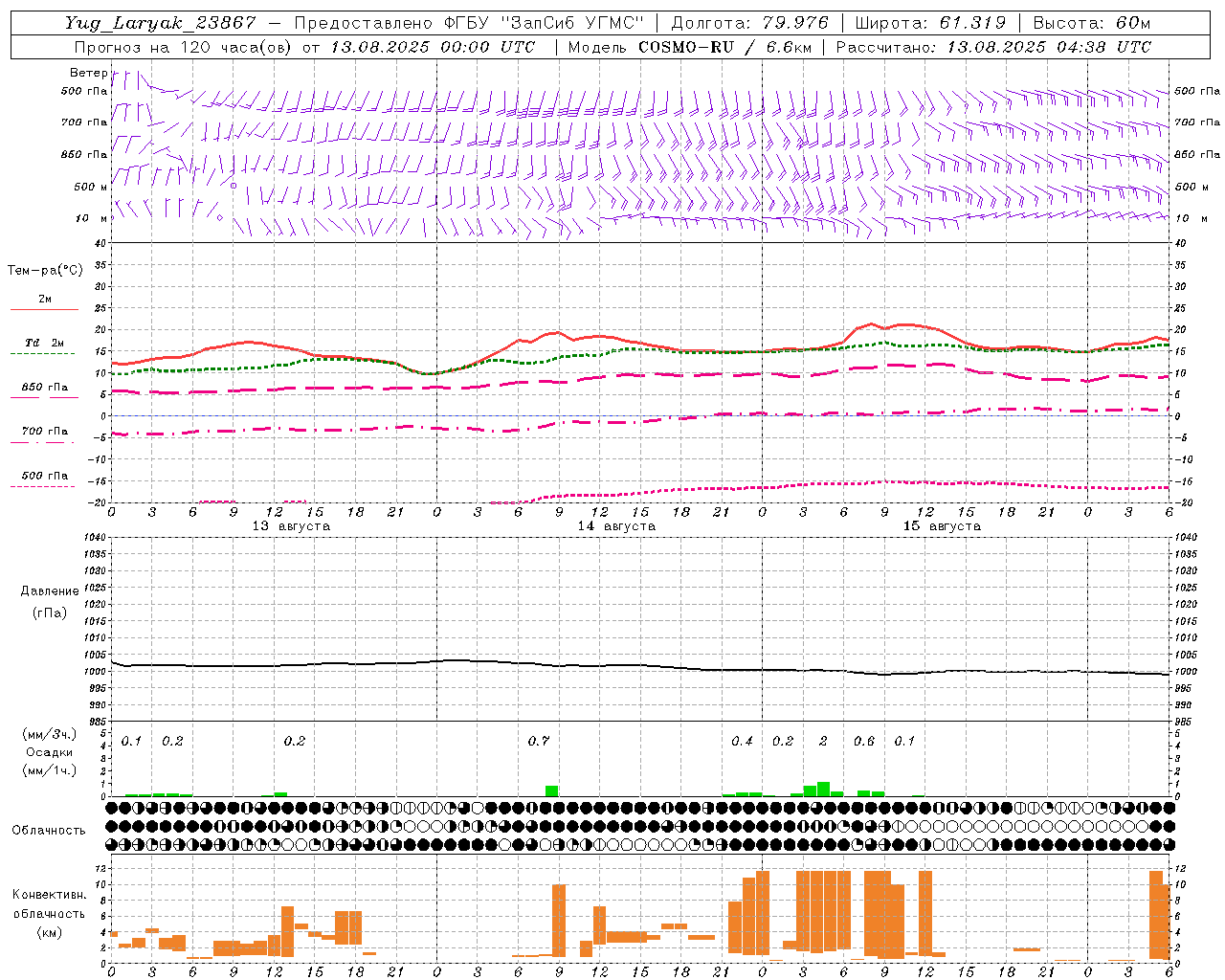Viewport: 1225px width, 980px height.
Task: Click left-axis 700 гПа label in wind panel
Action: (84, 122)
